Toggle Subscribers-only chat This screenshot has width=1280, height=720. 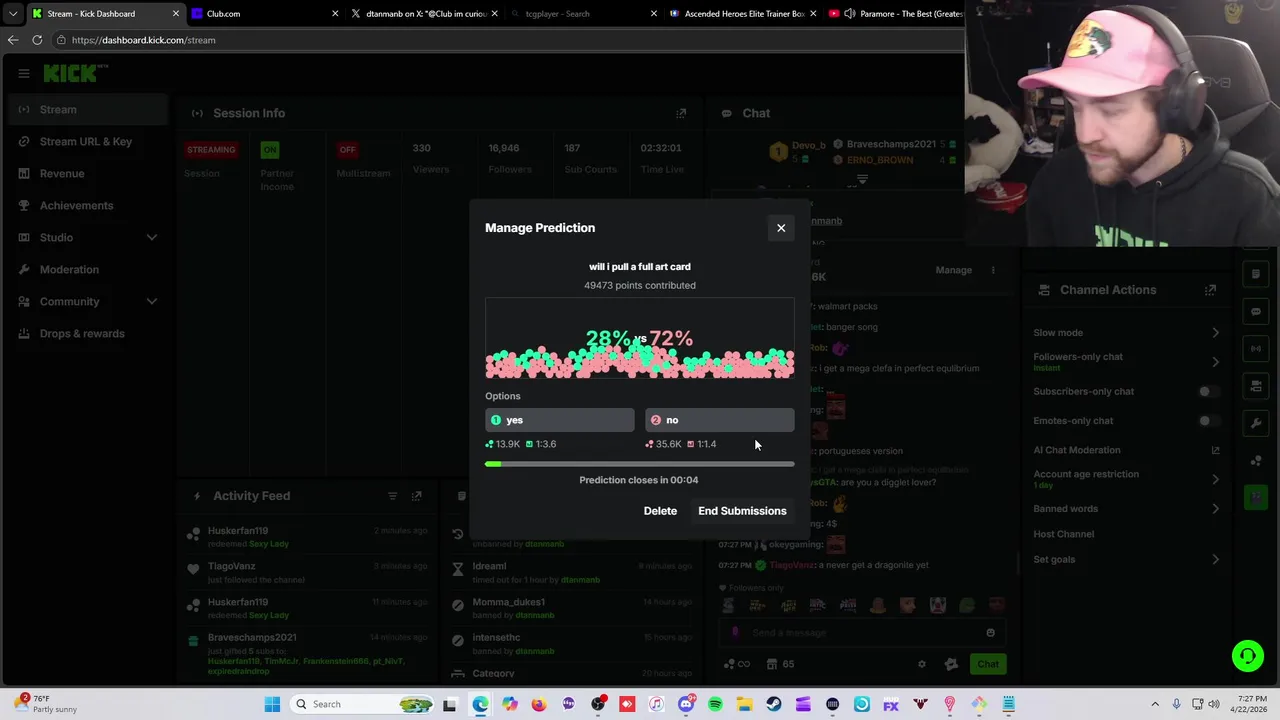[1208, 392]
